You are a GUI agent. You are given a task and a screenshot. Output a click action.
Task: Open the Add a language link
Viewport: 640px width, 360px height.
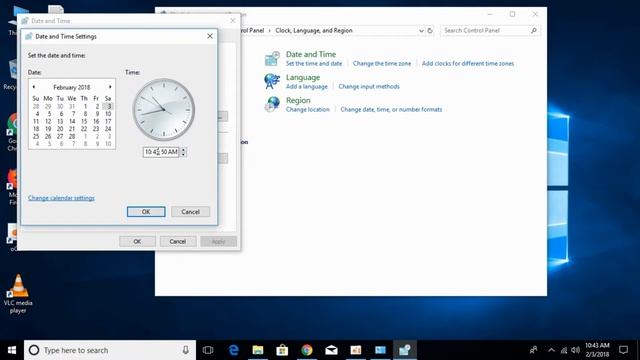click(x=307, y=87)
